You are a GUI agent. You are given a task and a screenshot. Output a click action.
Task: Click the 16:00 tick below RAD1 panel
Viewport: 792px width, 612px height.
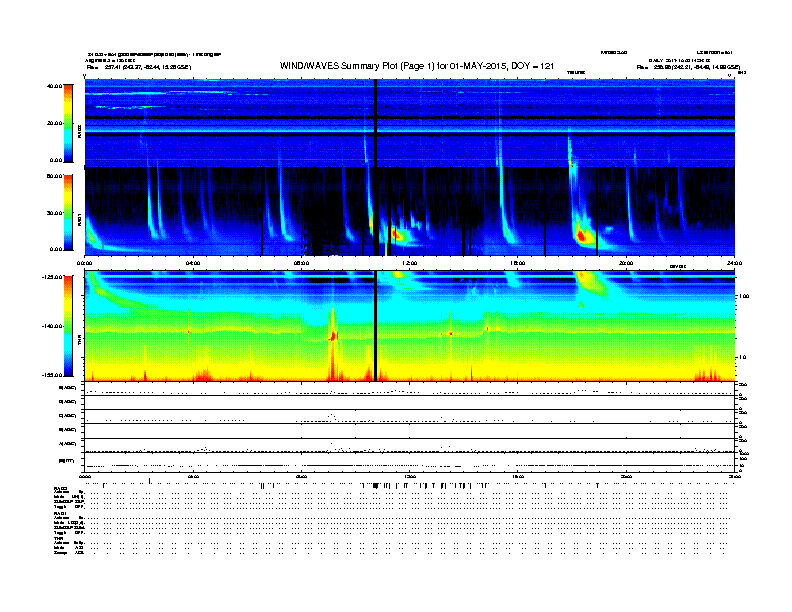[518, 264]
